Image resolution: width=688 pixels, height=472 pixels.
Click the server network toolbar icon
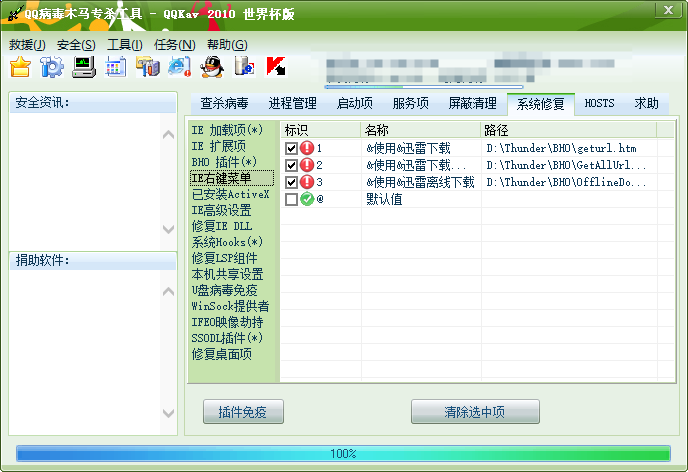tap(244, 67)
